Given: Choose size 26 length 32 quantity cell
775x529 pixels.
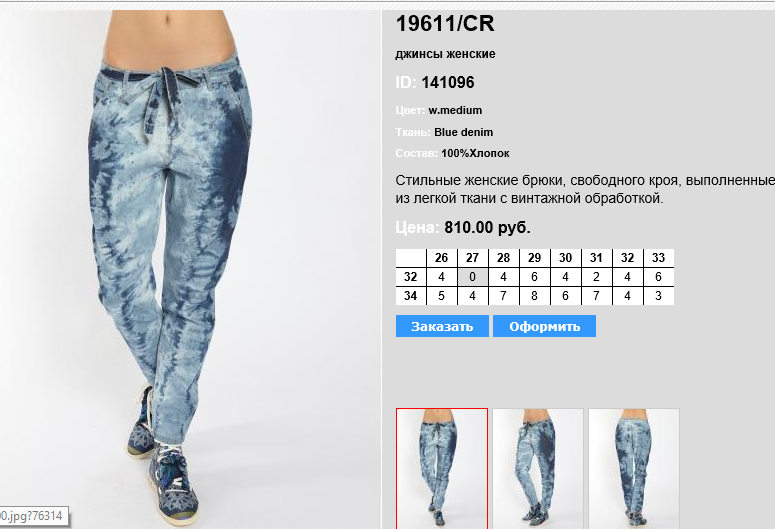Looking at the screenshot, I should pyautogui.click(x=441, y=277).
